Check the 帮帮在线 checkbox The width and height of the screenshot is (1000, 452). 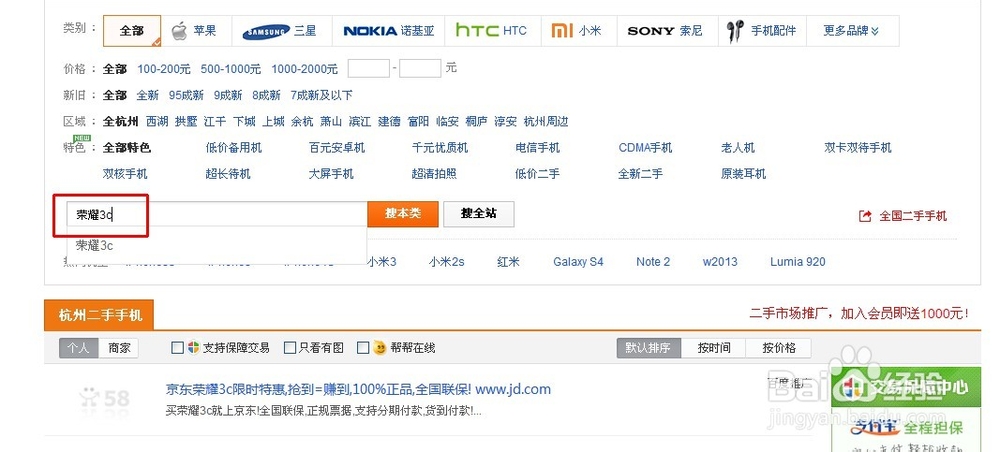click(363, 348)
